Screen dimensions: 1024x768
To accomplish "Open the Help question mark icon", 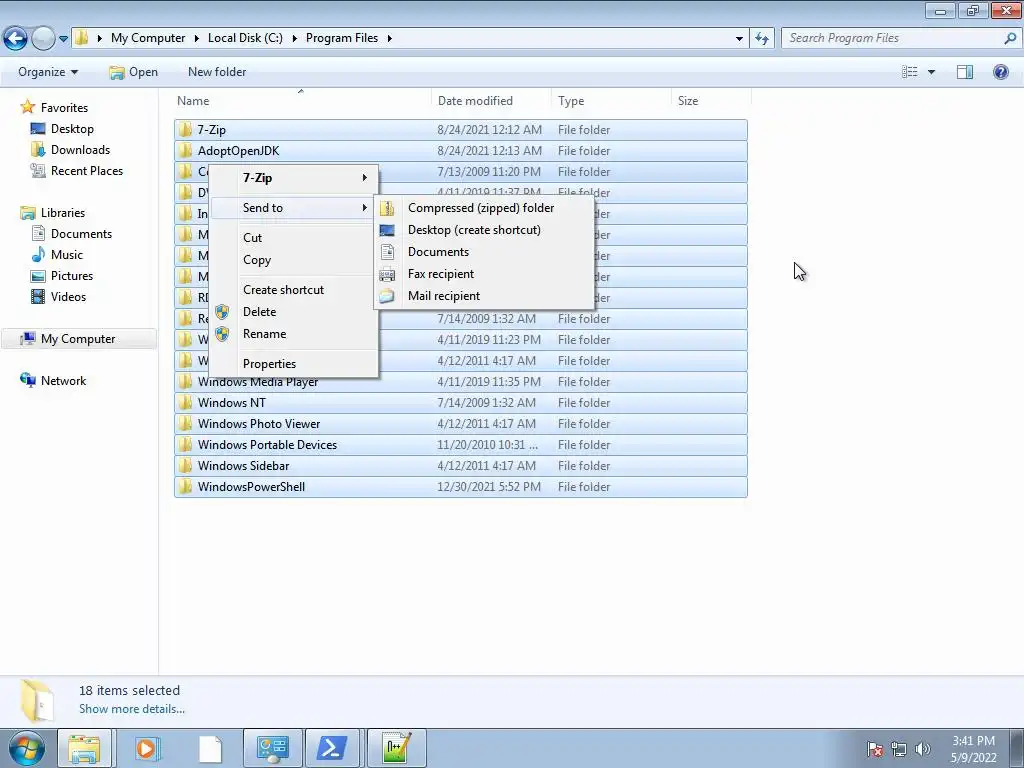I will pos(1000,72).
